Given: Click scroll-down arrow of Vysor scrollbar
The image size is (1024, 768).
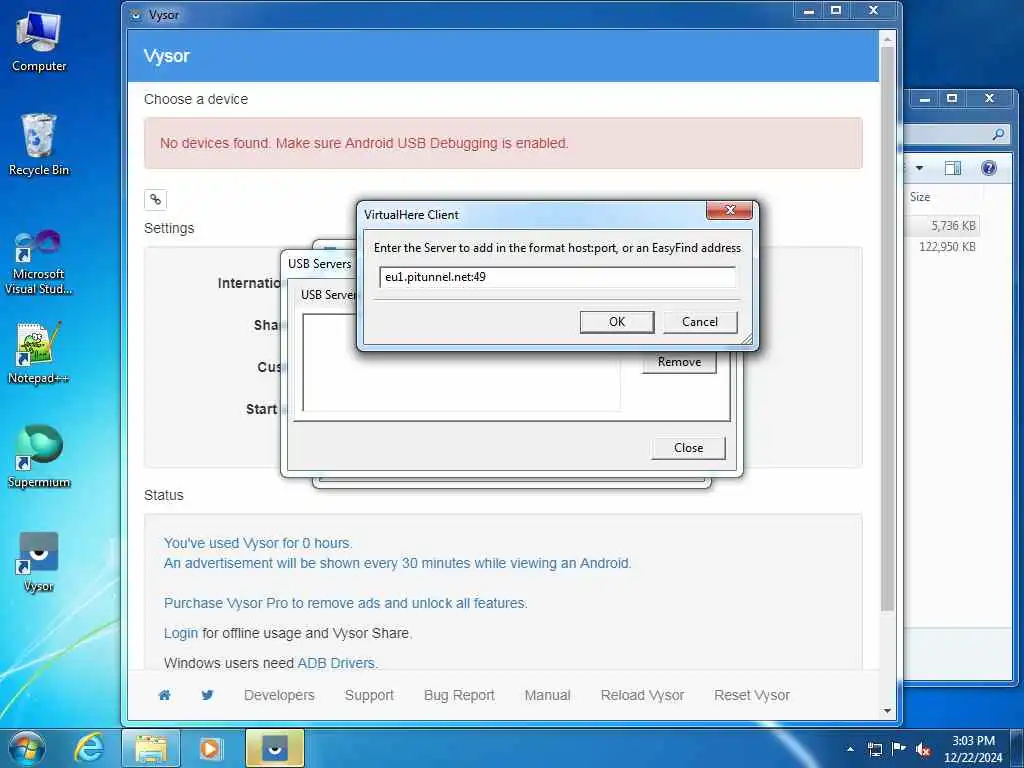Looking at the screenshot, I should coord(887,711).
